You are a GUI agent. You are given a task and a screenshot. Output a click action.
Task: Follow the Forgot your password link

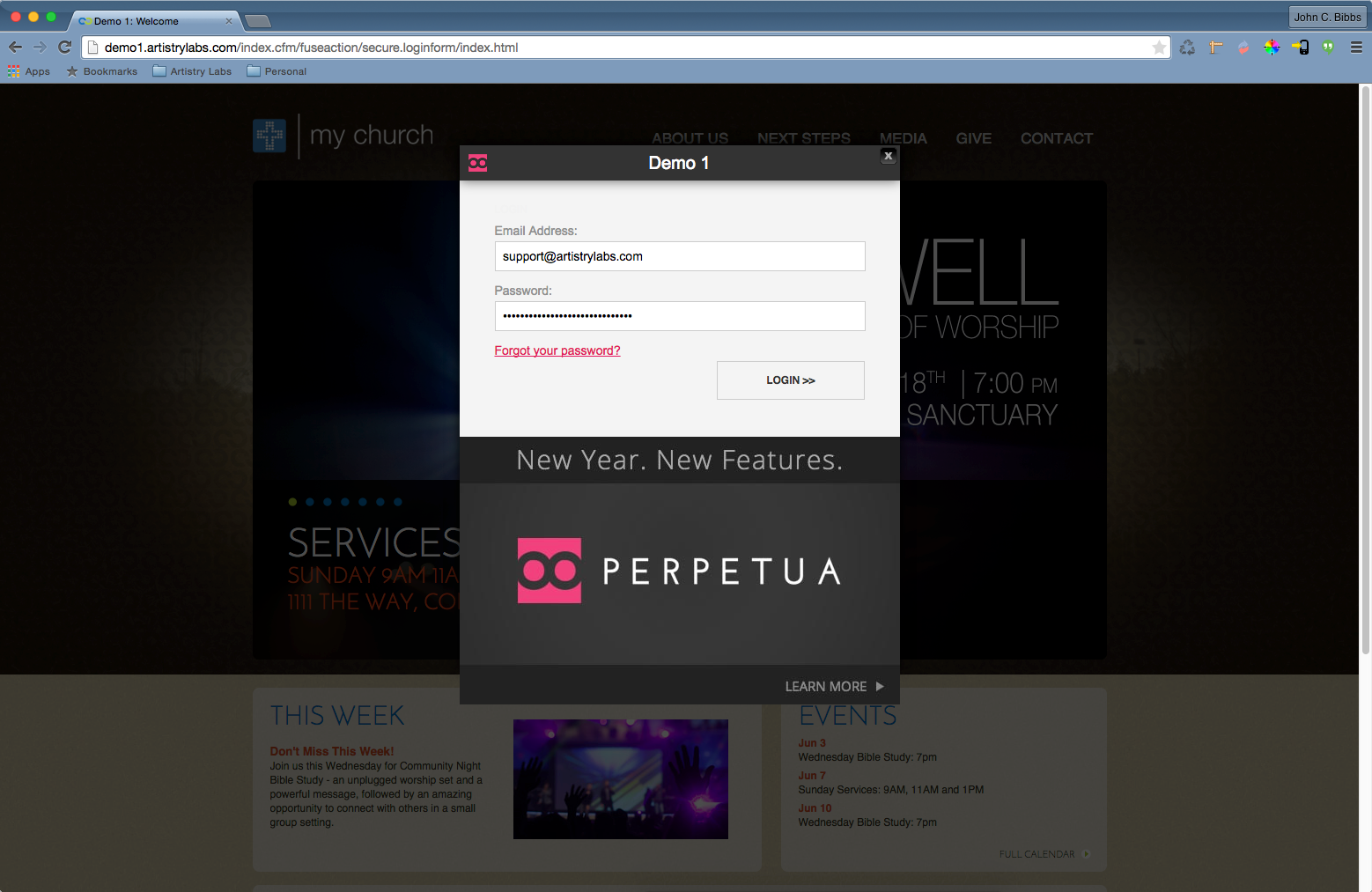(x=557, y=350)
